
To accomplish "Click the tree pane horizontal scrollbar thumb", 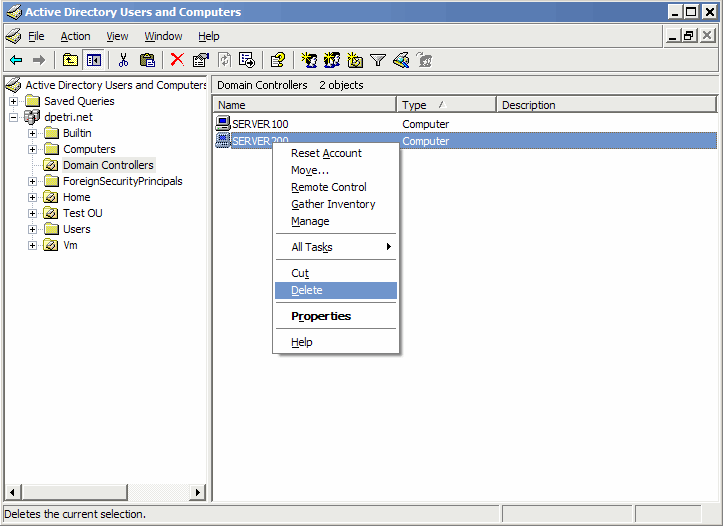I will pyautogui.click(x=74, y=492).
